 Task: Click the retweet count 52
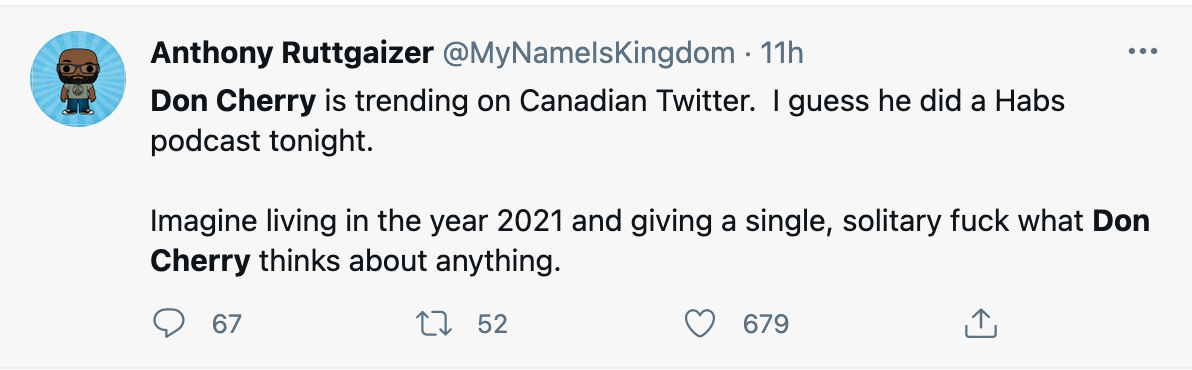tap(493, 325)
